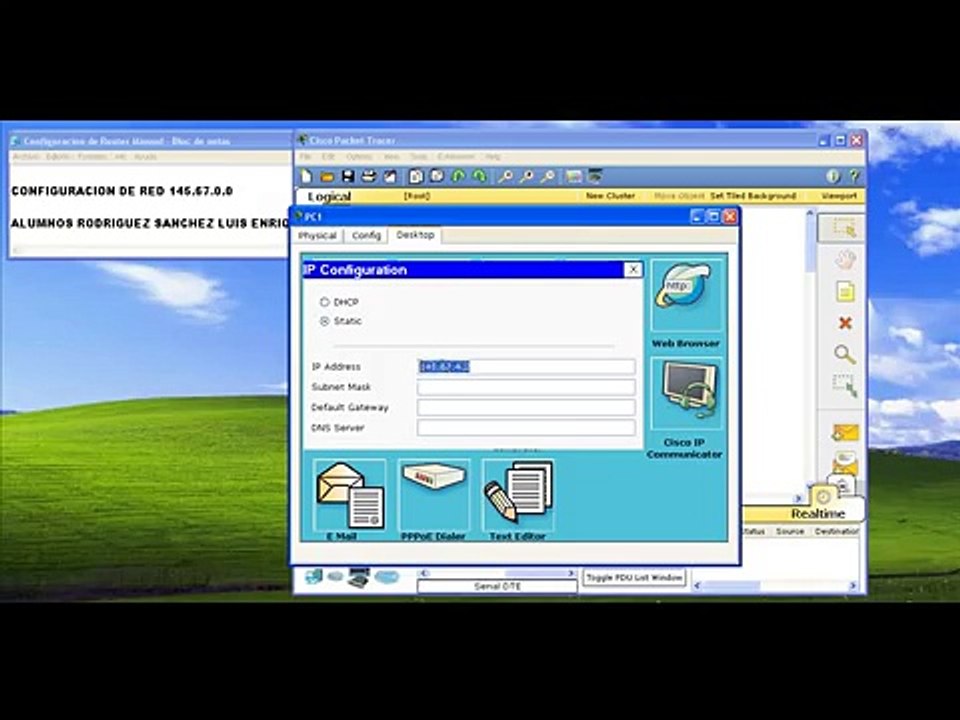Switch to the Desktop tab
Viewport: 960px width, 720px height.
click(x=415, y=235)
